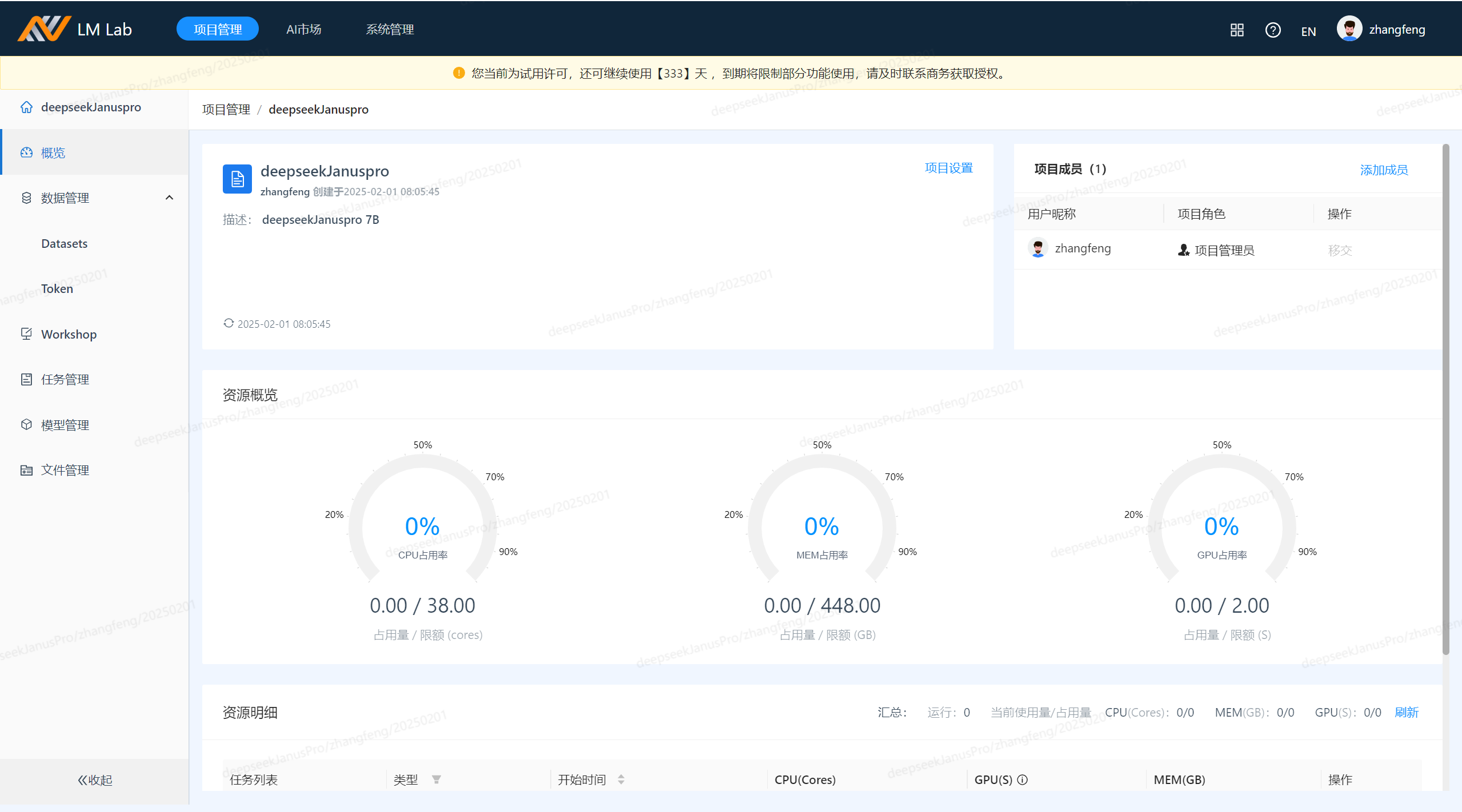The image size is (1462, 812).
Task: Click the deepseekJanuspro home icon in sidebar
Action: tap(26, 107)
